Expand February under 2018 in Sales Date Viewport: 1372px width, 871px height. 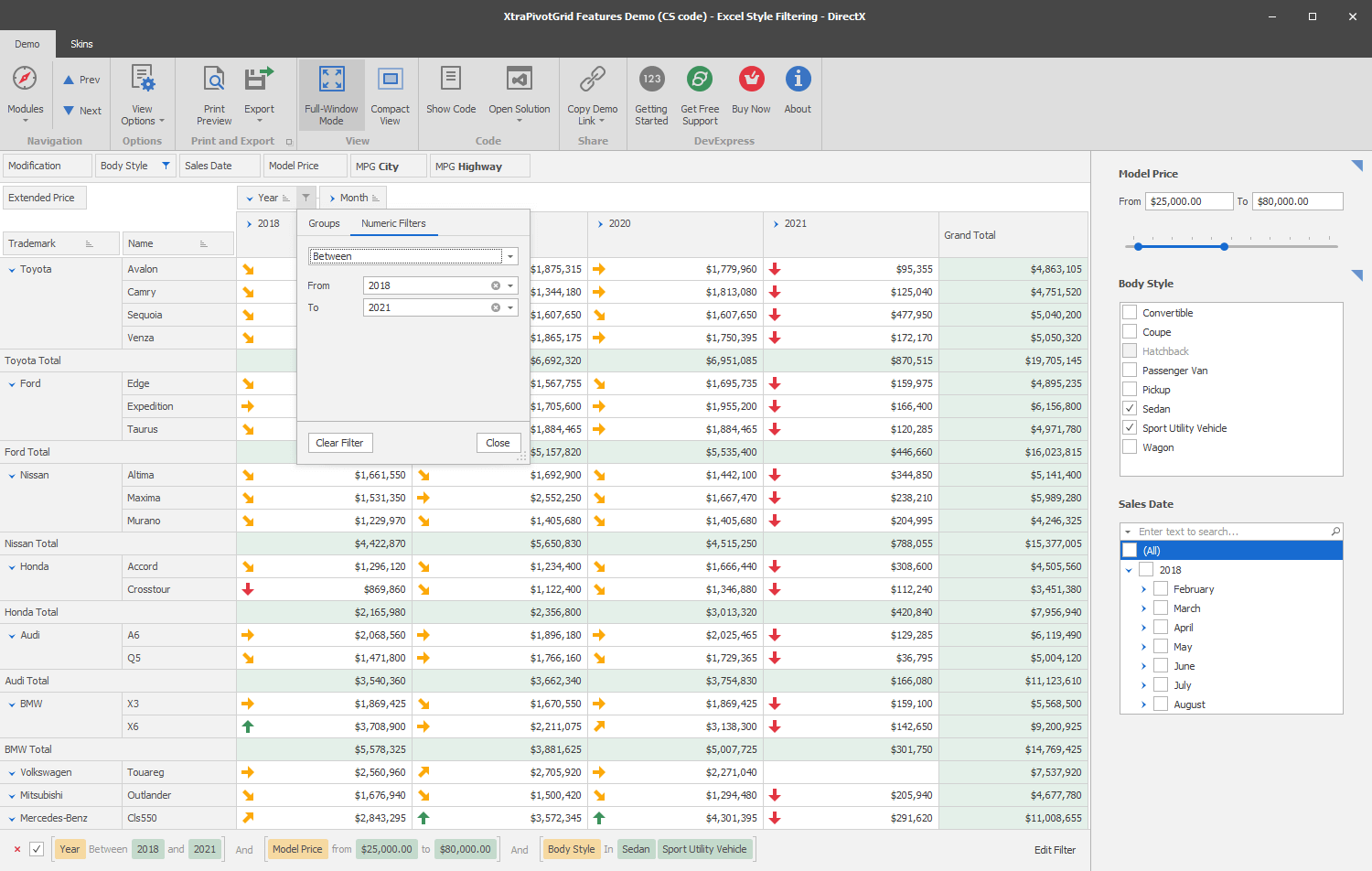click(x=1143, y=589)
